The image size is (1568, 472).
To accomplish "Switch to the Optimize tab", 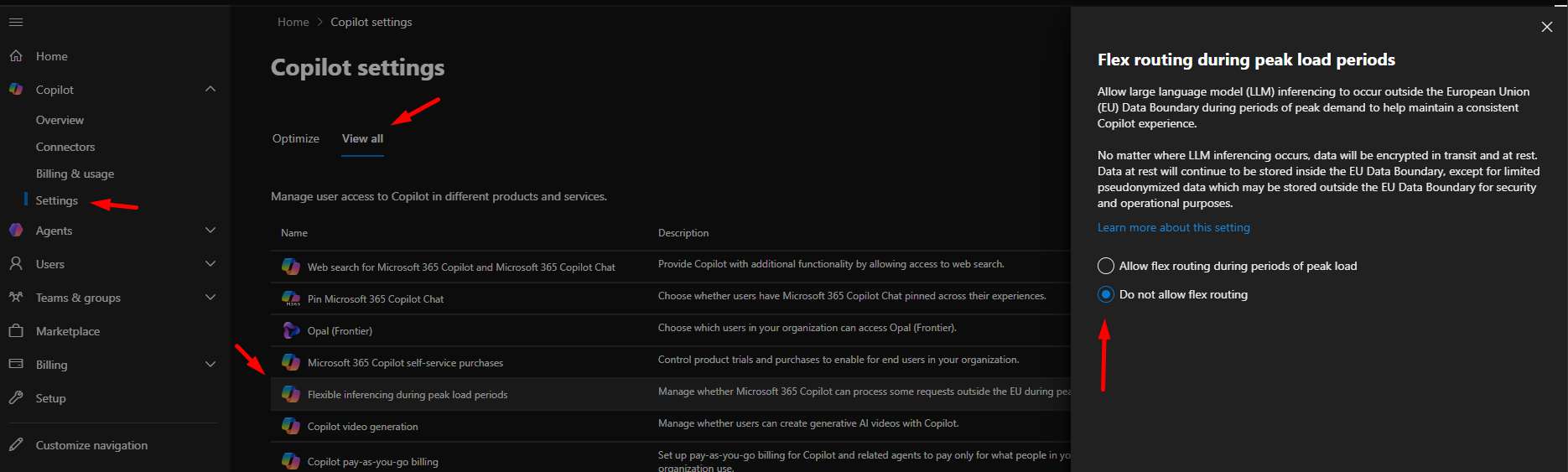I will 296,138.
